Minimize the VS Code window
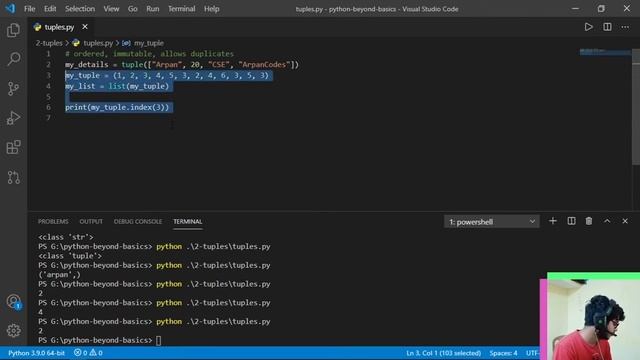 point(575,9)
